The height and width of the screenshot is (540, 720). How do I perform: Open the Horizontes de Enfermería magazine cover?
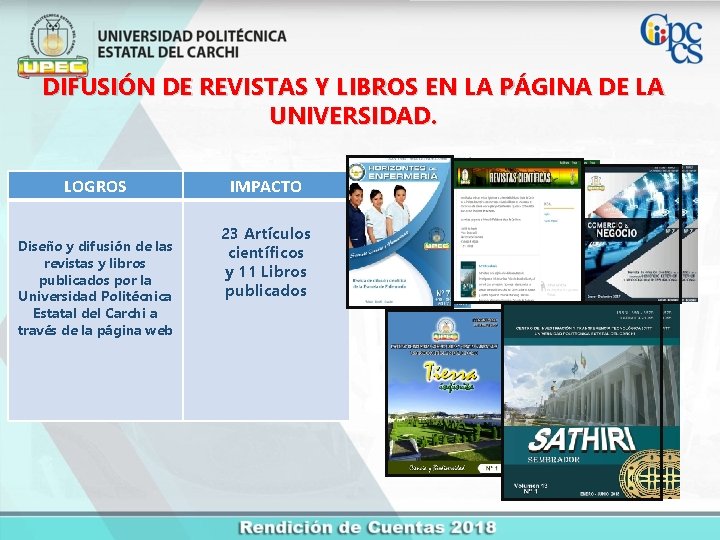(x=399, y=232)
